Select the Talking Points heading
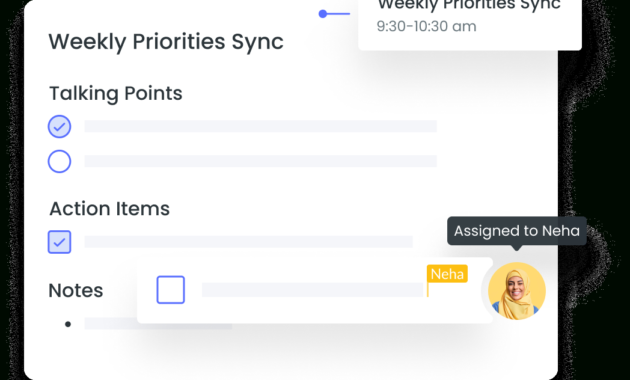This screenshot has width=630, height=380. point(116,94)
